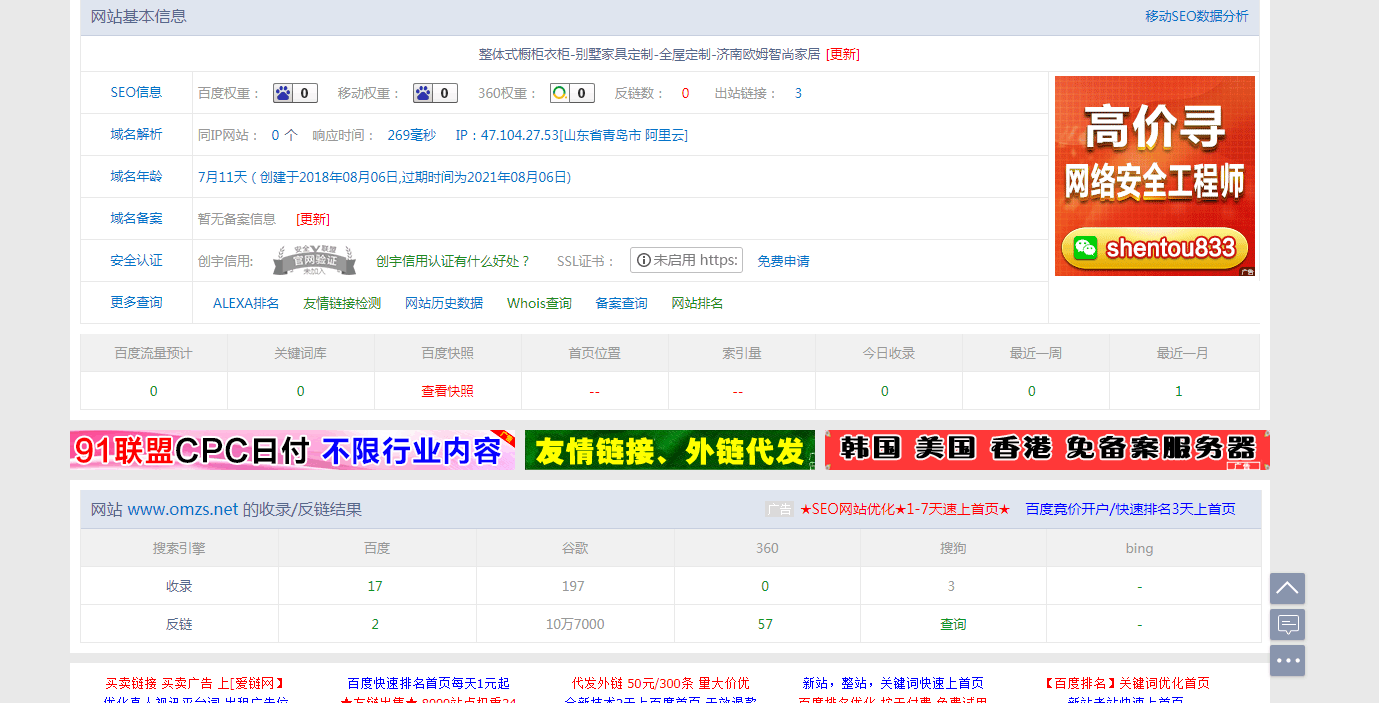The height and width of the screenshot is (703, 1379).
Task: Click the 未启用 https SSL status badge
Action: pos(686,260)
